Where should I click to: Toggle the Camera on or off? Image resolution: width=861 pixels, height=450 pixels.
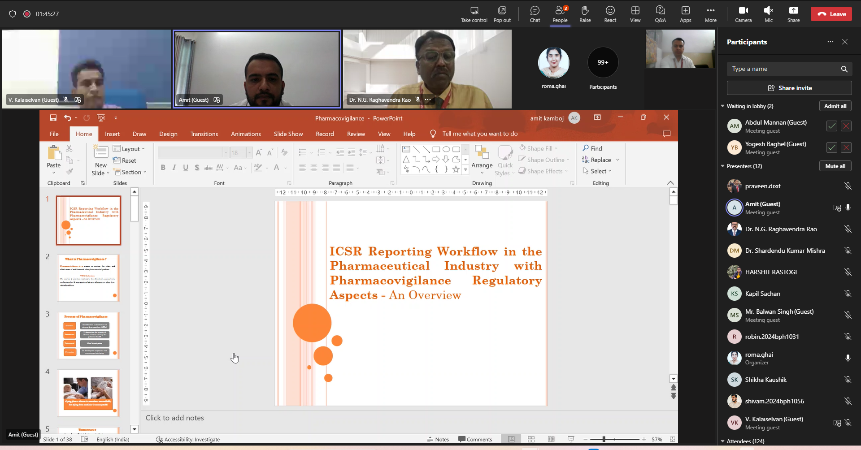(743, 13)
